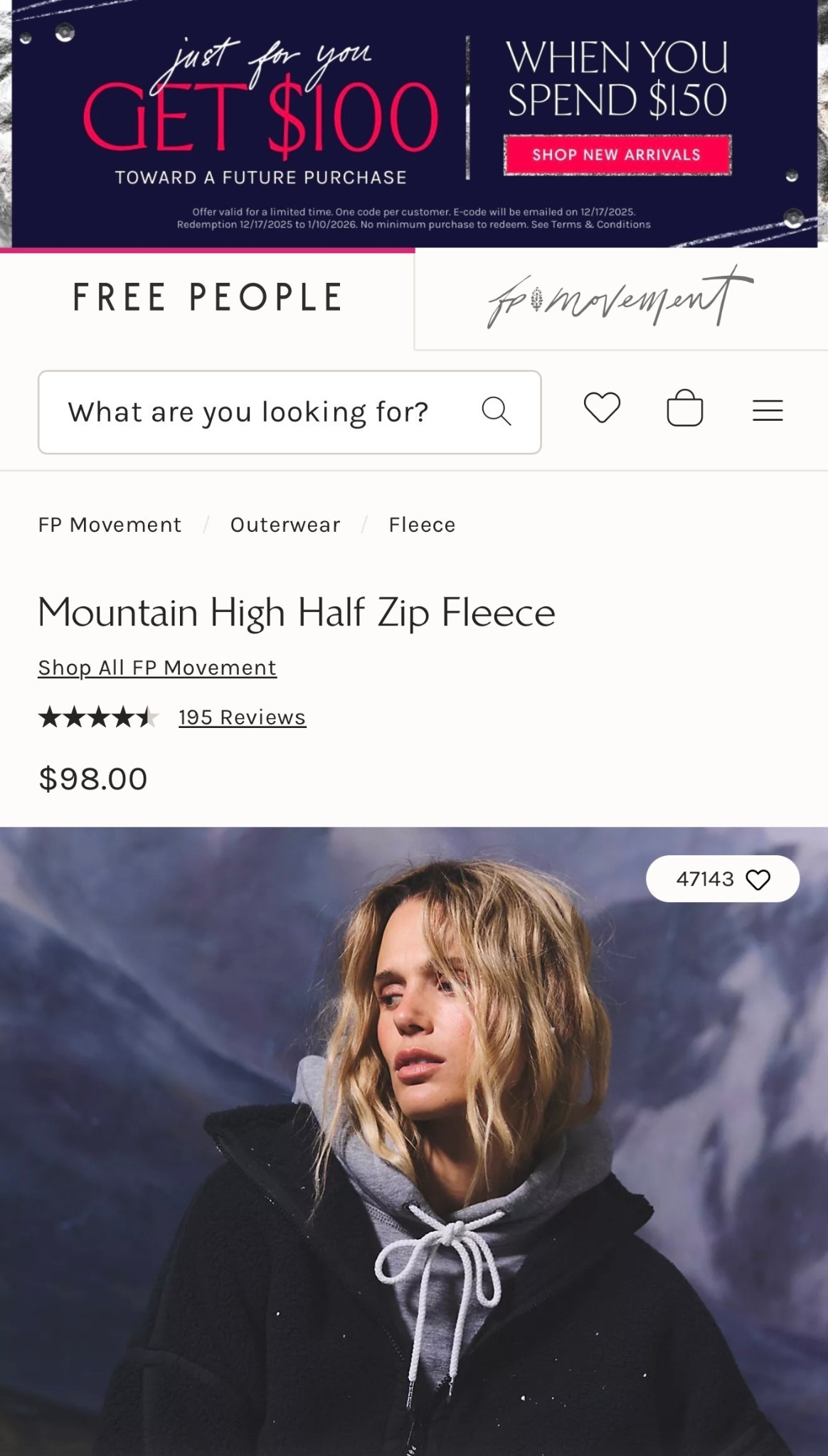This screenshot has width=828, height=1456.
Task: Click the search magnifying glass icon
Action: [x=496, y=411]
